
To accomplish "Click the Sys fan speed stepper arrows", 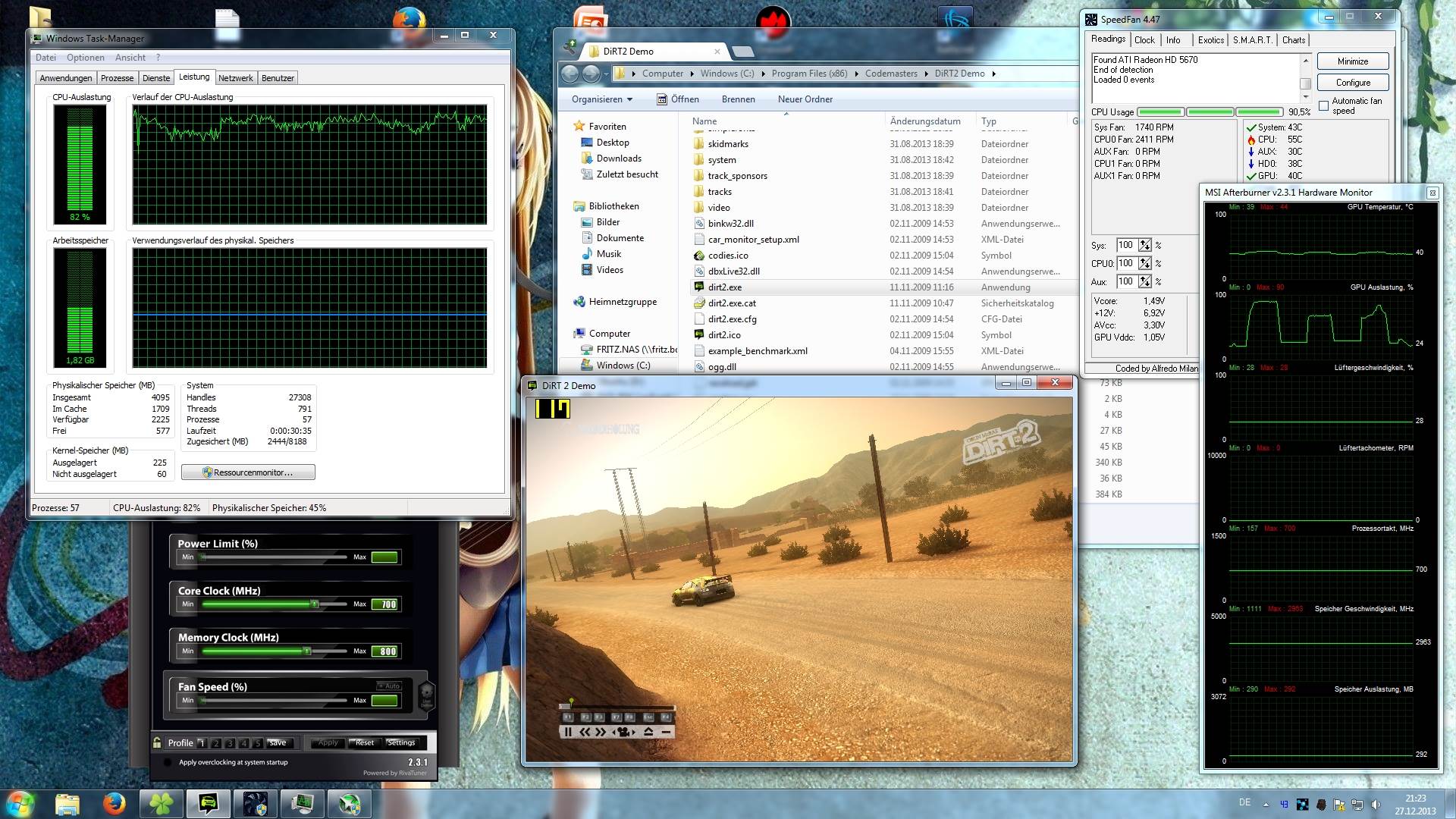I will click(1144, 245).
